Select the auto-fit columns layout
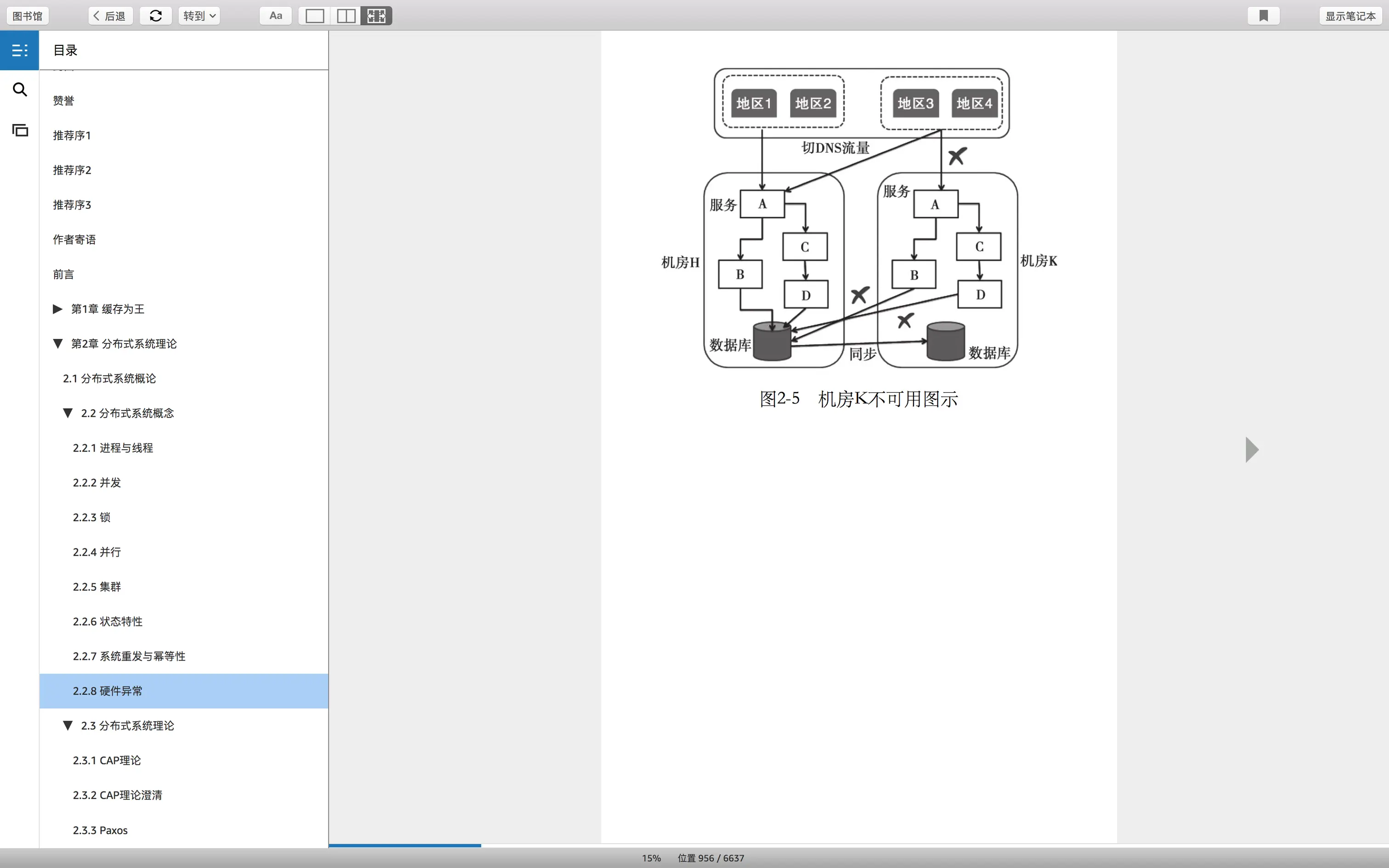The width and height of the screenshot is (1389, 868). (x=377, y=16)
